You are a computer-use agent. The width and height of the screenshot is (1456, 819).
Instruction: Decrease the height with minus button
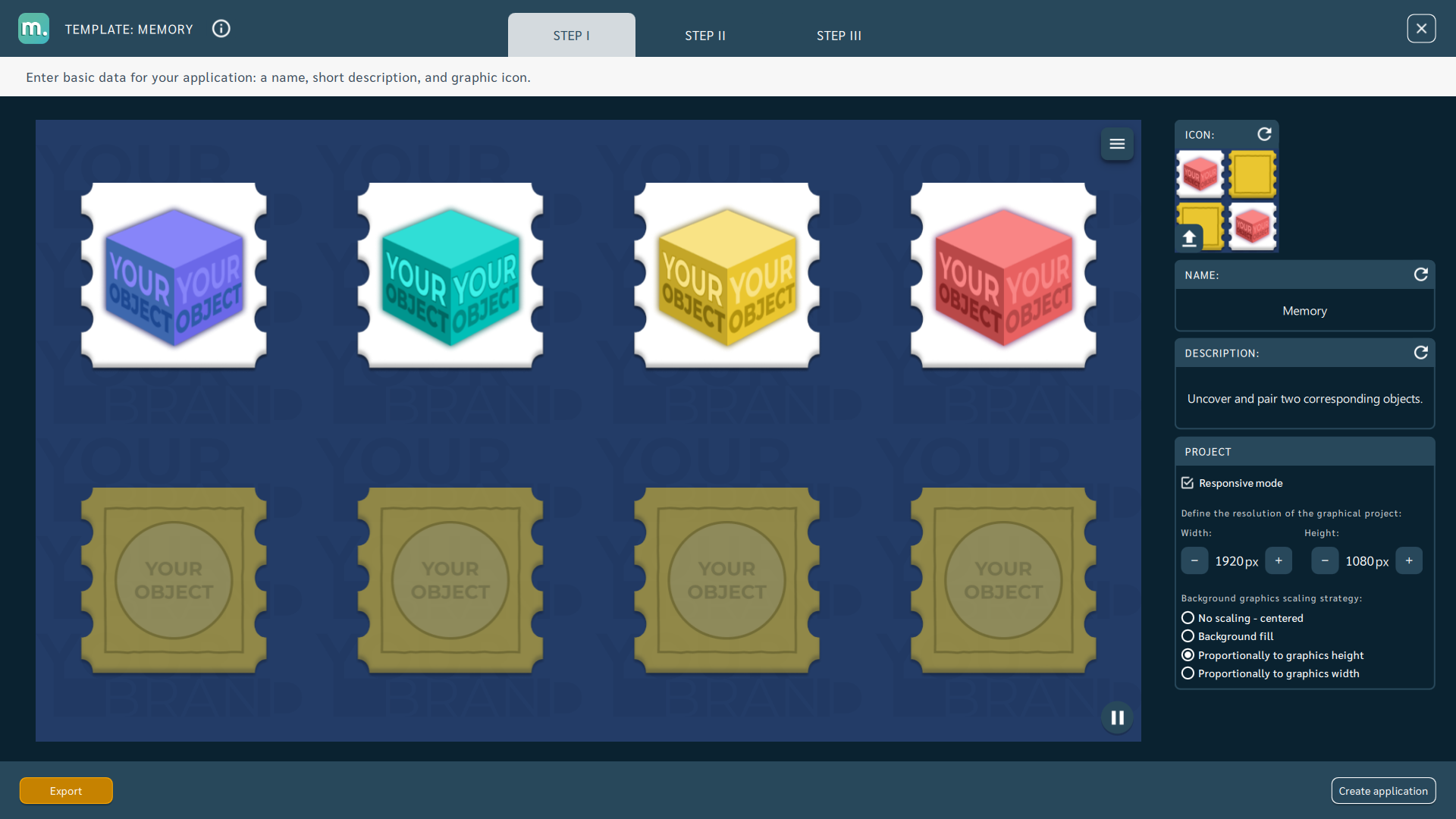pos(1325,561)
